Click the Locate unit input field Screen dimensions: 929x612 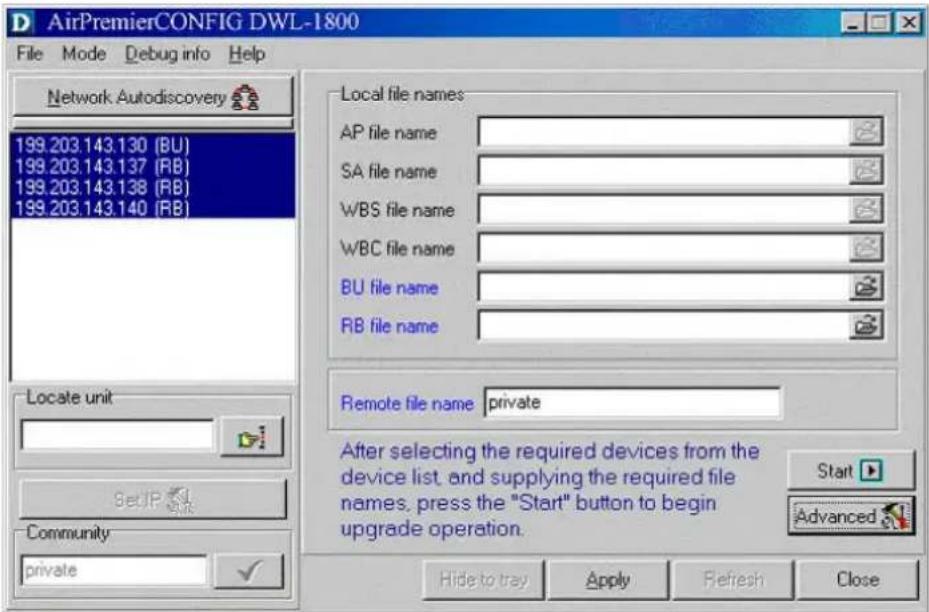coord(117,435)
